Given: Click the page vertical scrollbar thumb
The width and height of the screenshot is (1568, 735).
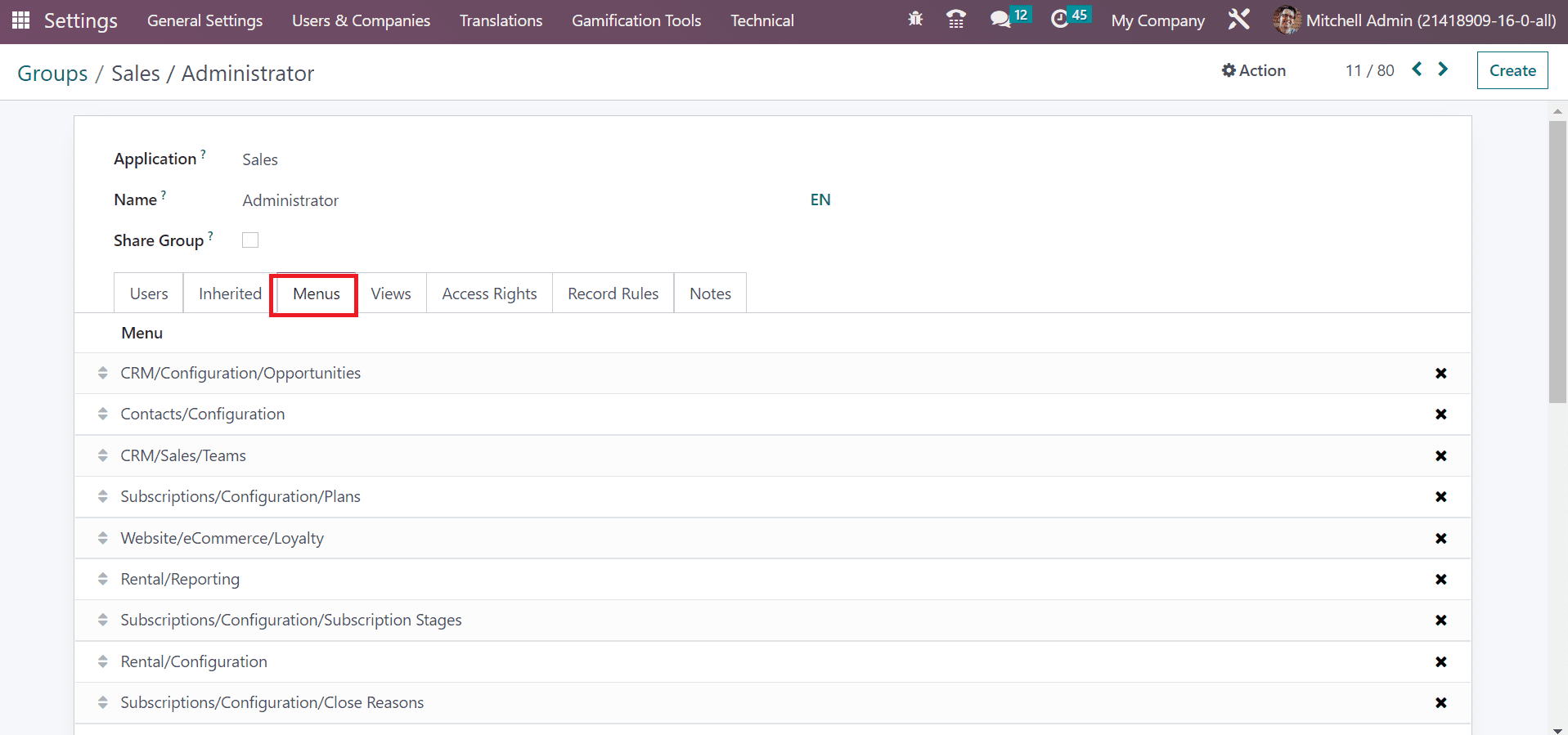Looking at the screenshot, I should [x=1557, y=262].
